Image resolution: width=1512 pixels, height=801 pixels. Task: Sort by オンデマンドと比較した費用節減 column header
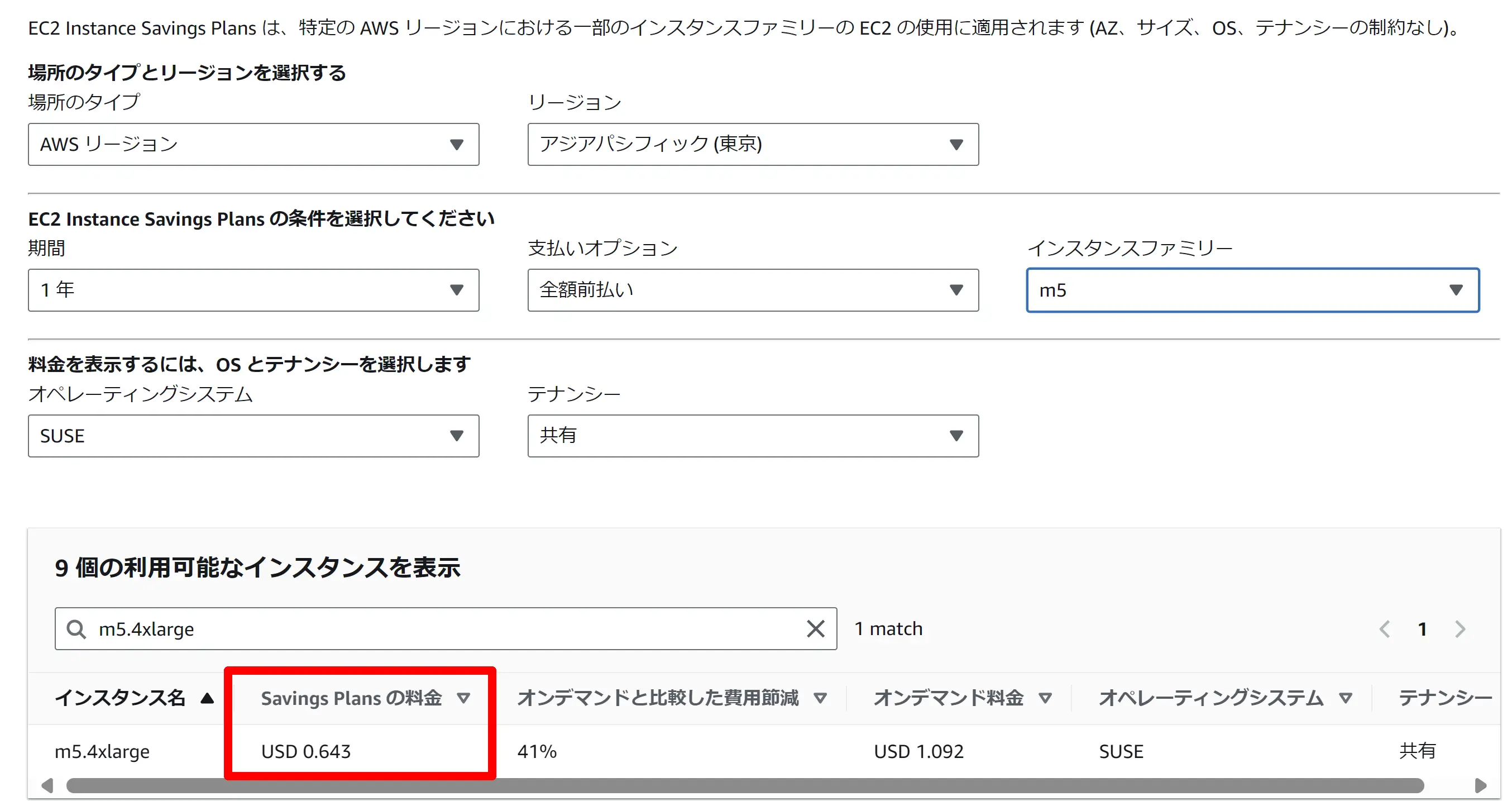point(657,698)
